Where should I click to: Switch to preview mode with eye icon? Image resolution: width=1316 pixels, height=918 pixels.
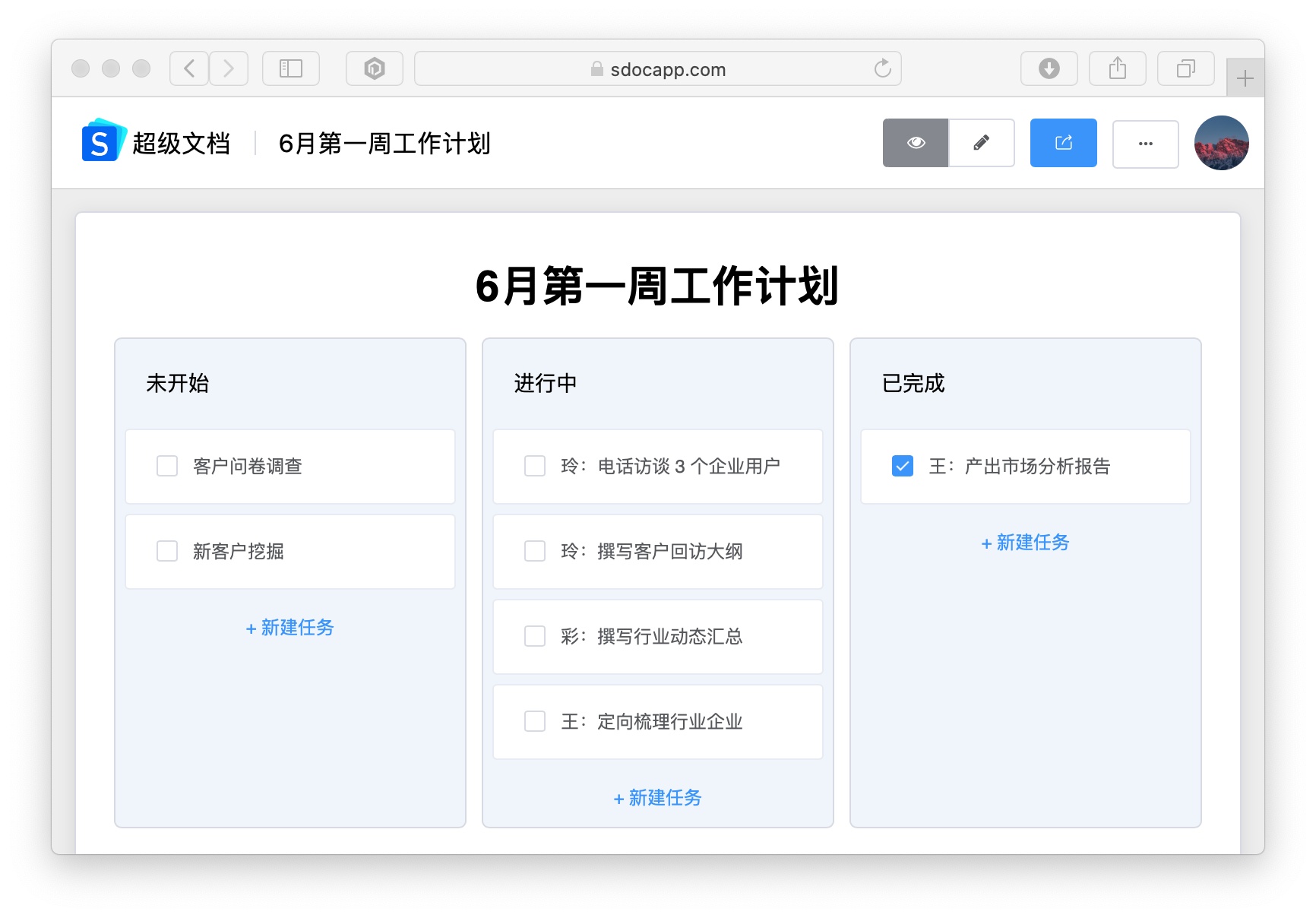(916, 143)
